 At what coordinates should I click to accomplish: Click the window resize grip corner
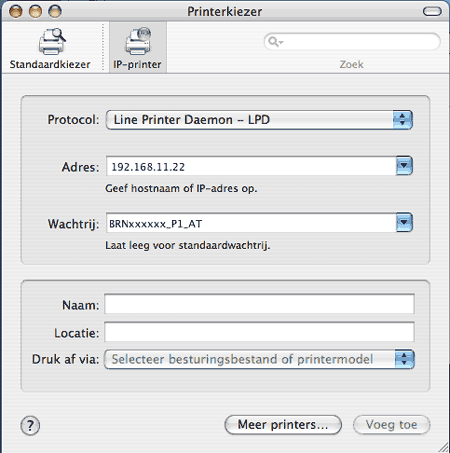coord(443,446)
